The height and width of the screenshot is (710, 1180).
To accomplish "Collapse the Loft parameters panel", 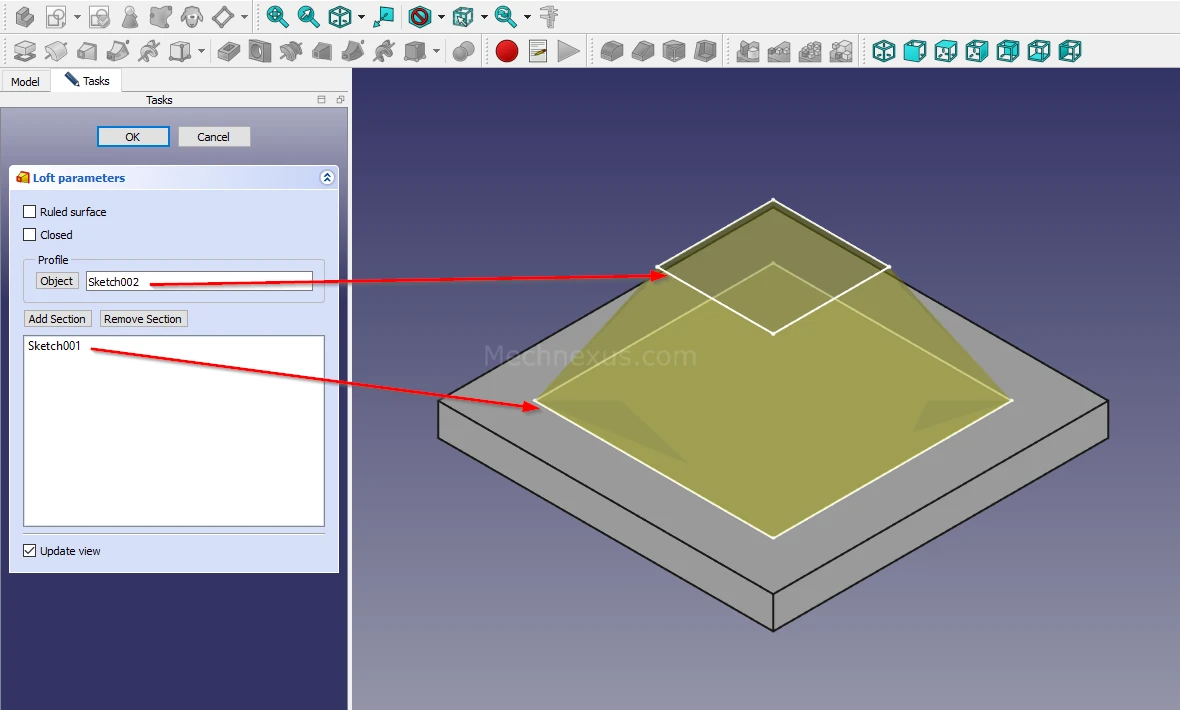I will pyautogui.click(x=326, y=178).
